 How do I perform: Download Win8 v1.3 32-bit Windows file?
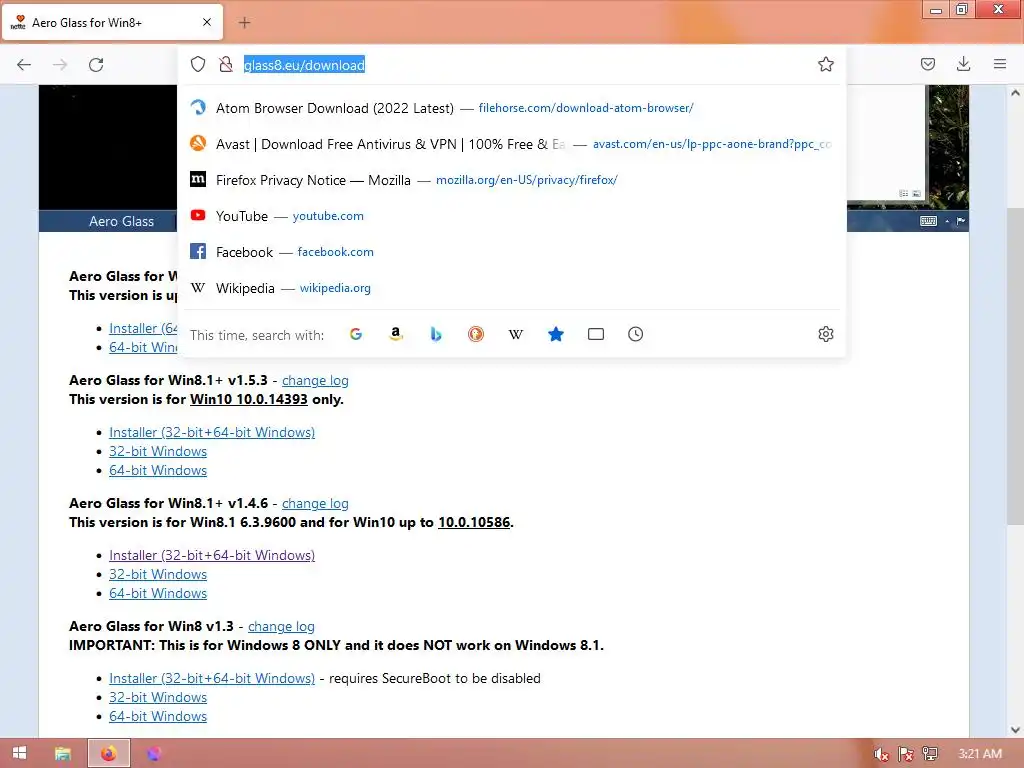(158, 697)
